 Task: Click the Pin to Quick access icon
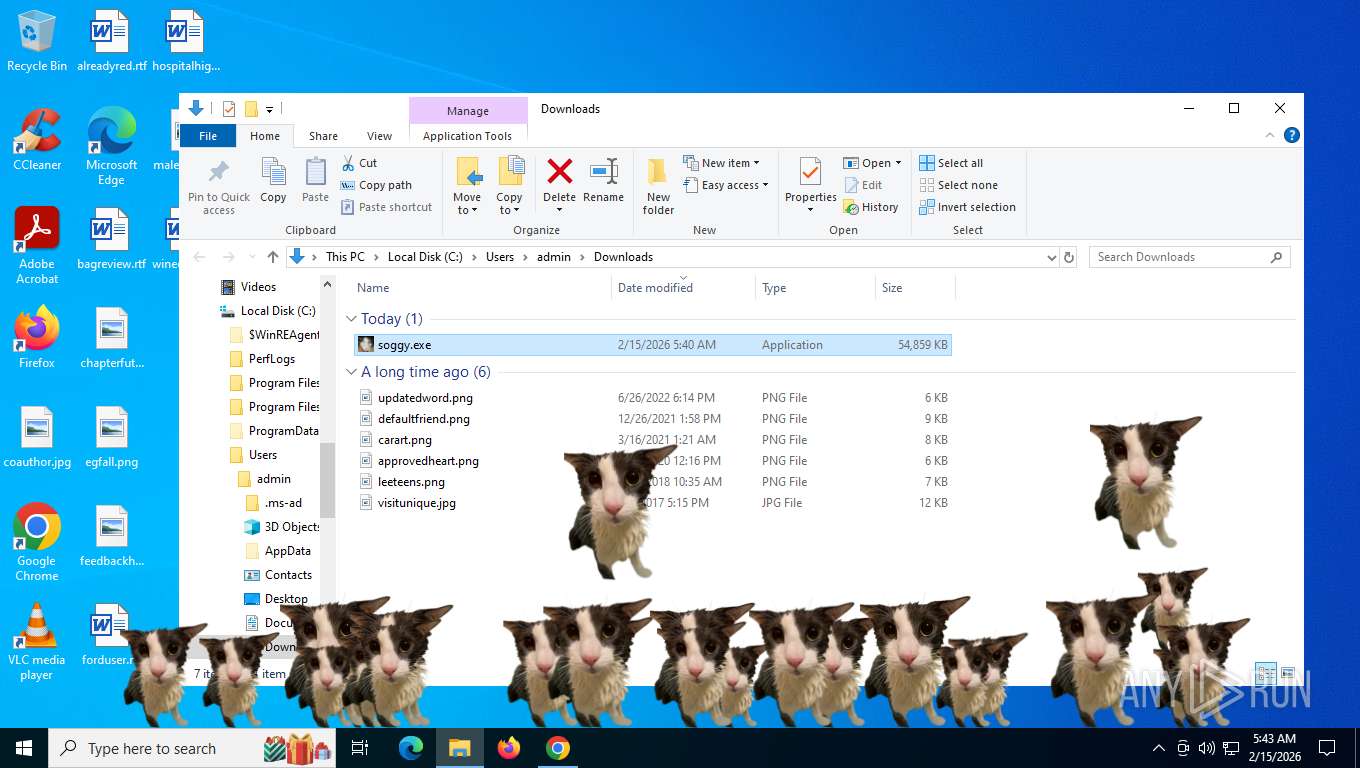click(218, 186)
